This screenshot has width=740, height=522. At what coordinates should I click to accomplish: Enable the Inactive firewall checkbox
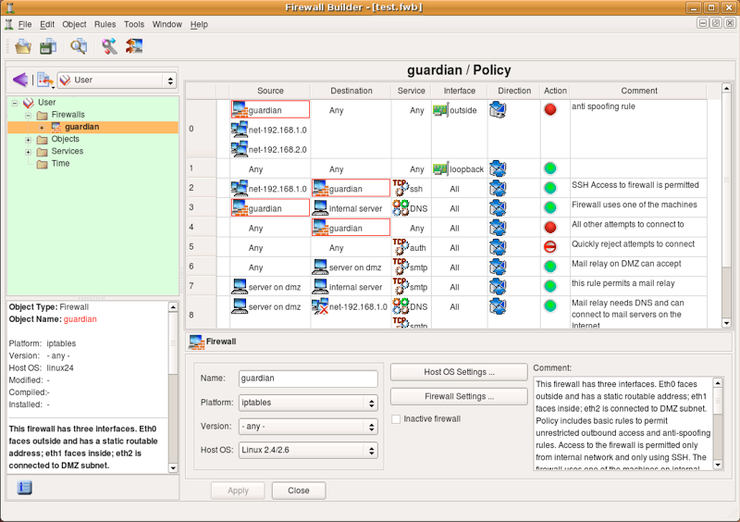397,419
